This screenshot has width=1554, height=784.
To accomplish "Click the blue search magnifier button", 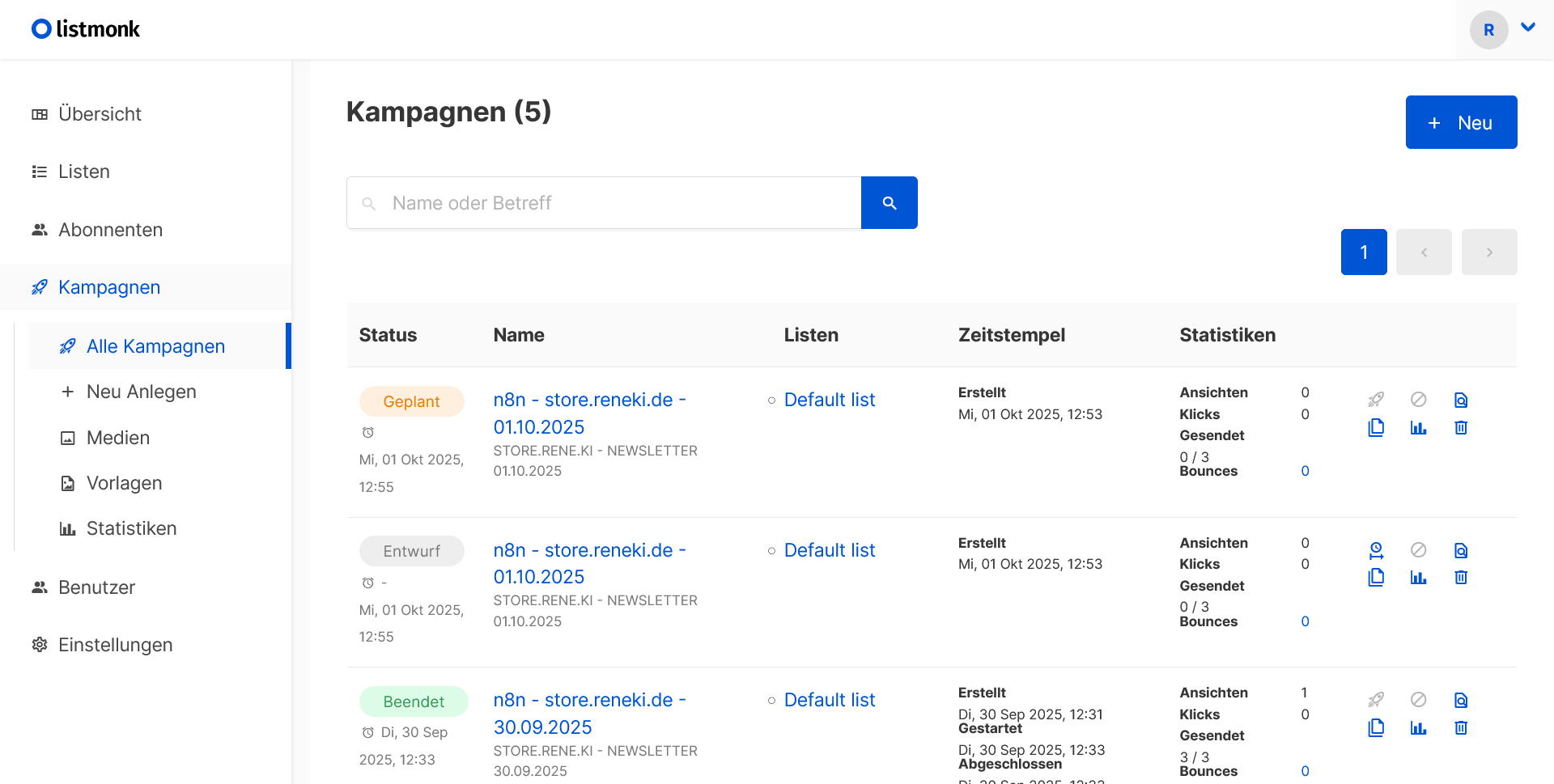I will tap(889, 203).
